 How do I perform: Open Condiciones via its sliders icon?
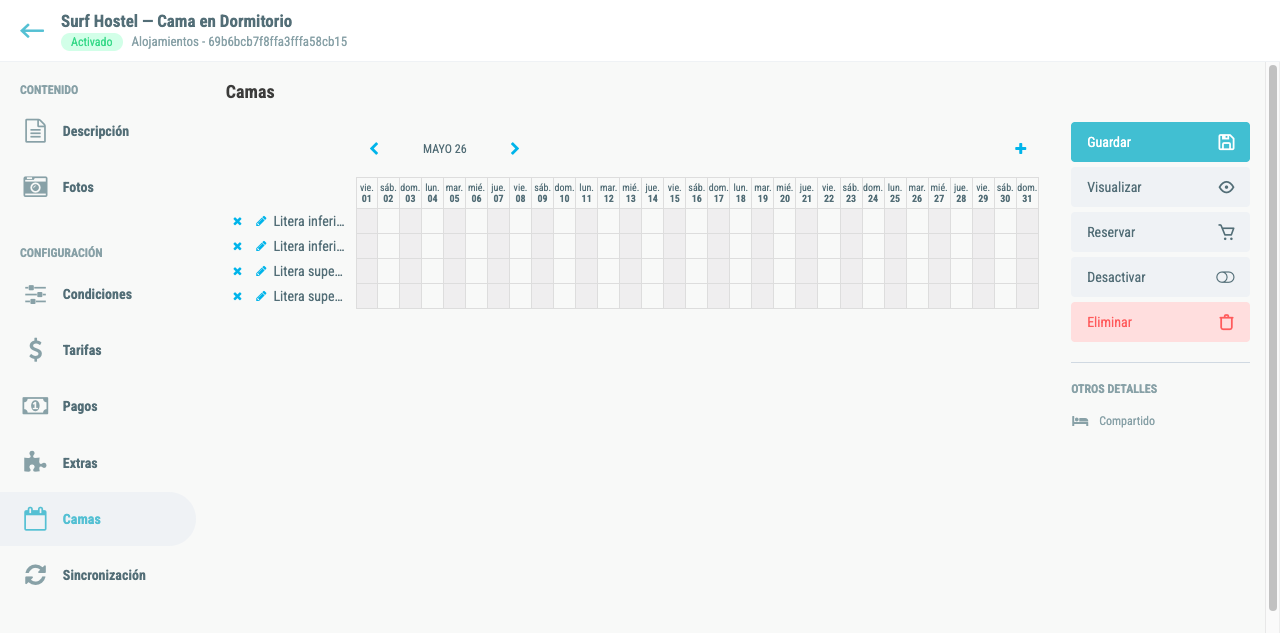(35, 295)
